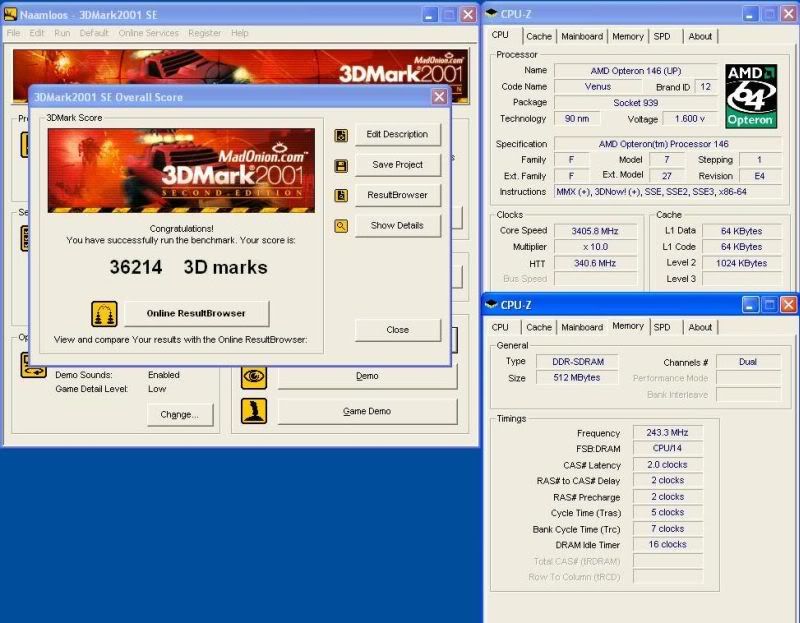Start the Game Demo button

point(367,411)
